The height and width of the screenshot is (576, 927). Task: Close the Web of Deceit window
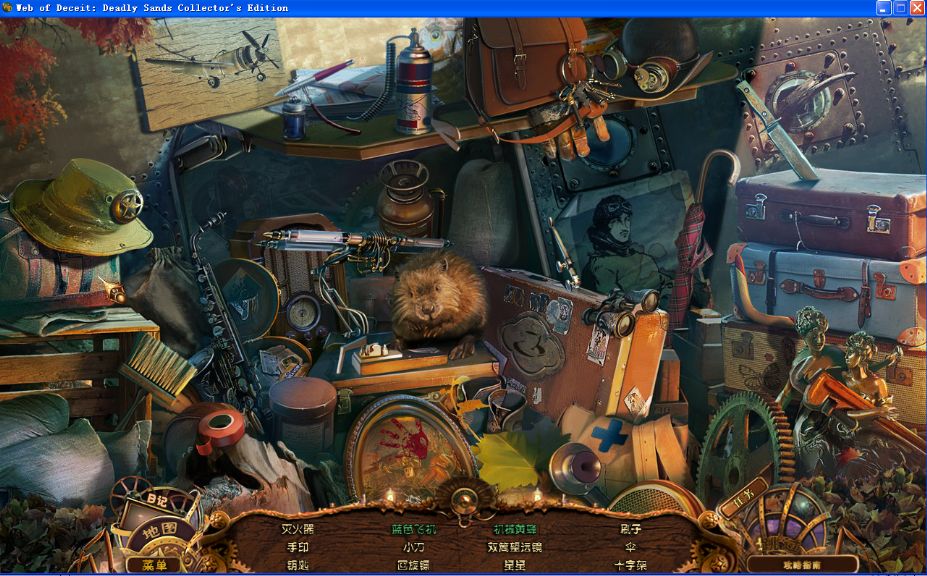pos(917,8)
